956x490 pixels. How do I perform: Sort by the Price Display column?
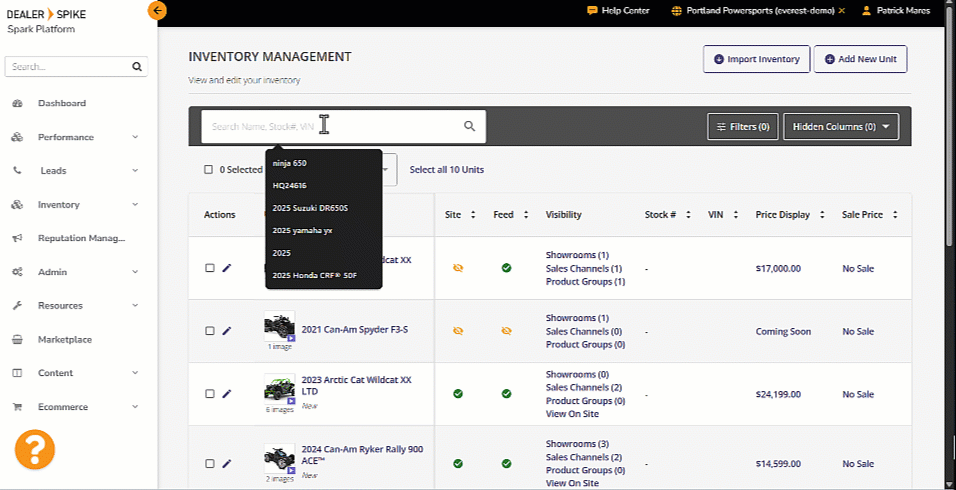(823, 215)
